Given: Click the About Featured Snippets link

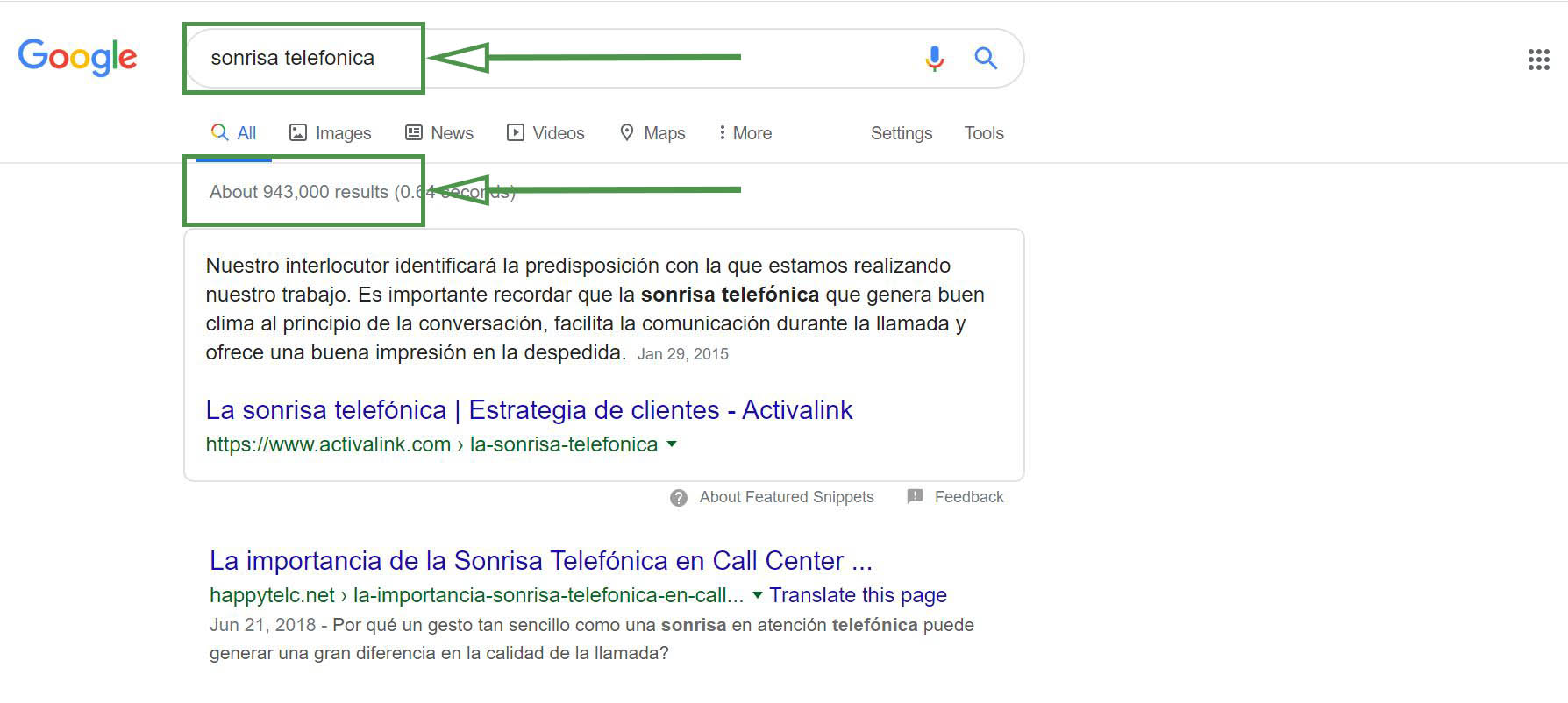Looking at the screenshot, I should pos(787,497).
